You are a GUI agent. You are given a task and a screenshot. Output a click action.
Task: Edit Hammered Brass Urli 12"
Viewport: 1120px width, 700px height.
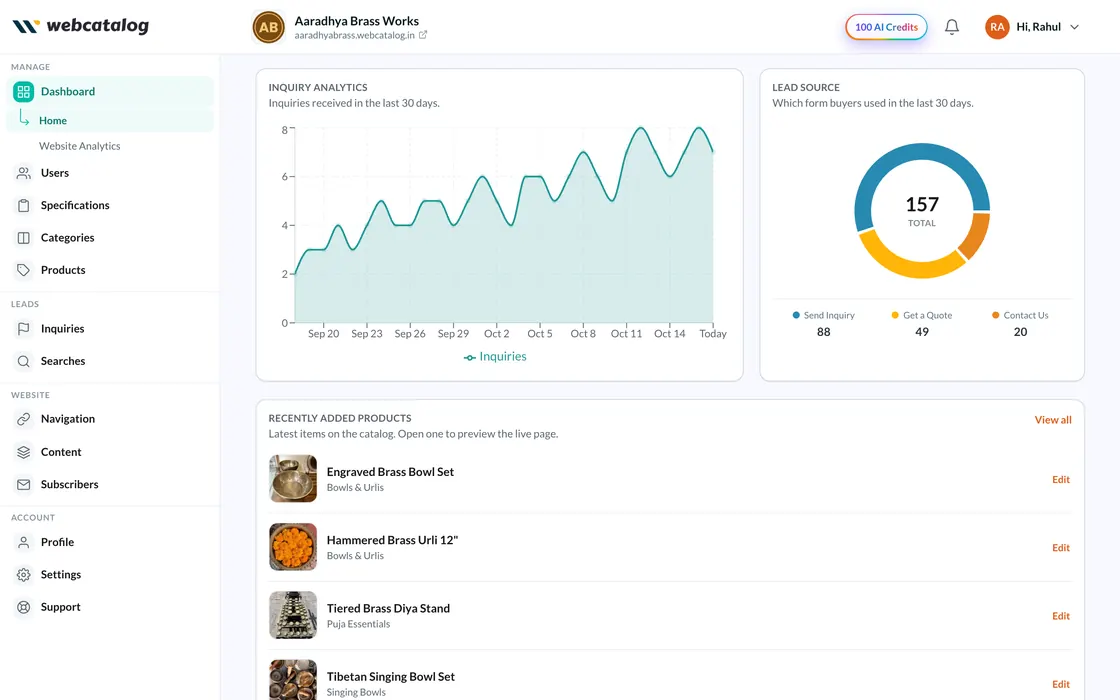pos(1061,548)
